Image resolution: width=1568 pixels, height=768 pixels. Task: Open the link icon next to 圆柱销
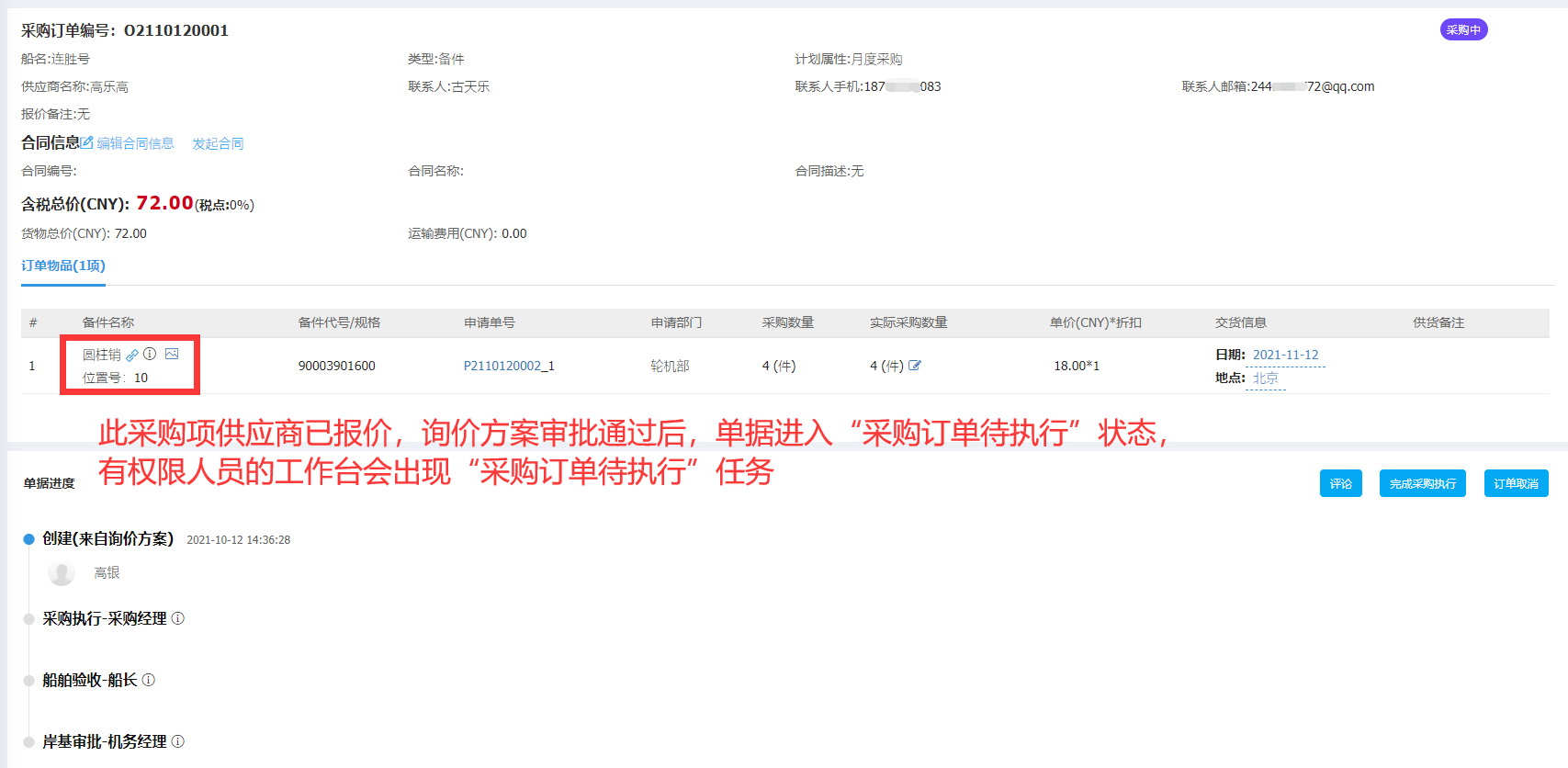click(132, 355)
